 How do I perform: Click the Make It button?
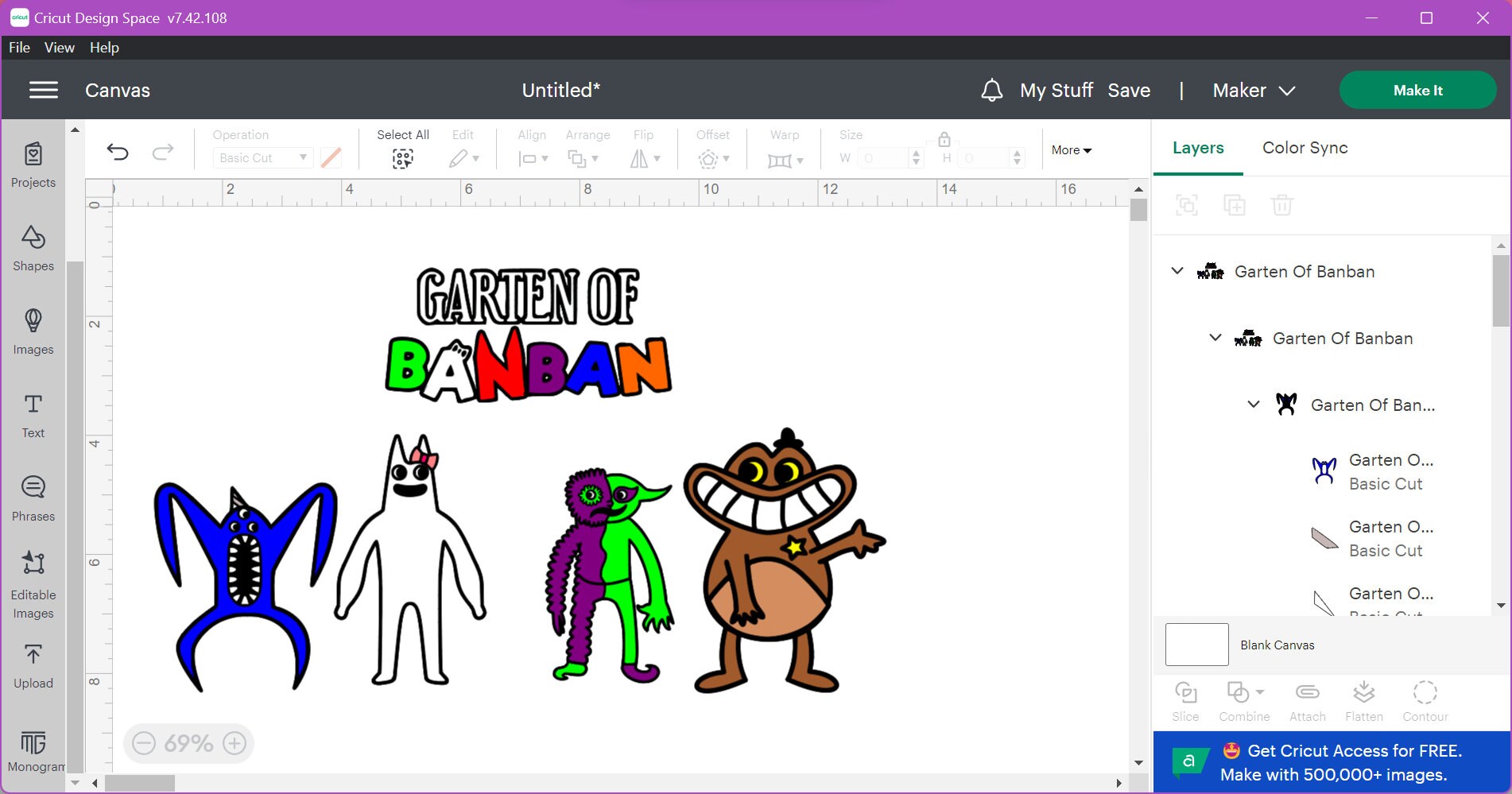pos(1417,90)
